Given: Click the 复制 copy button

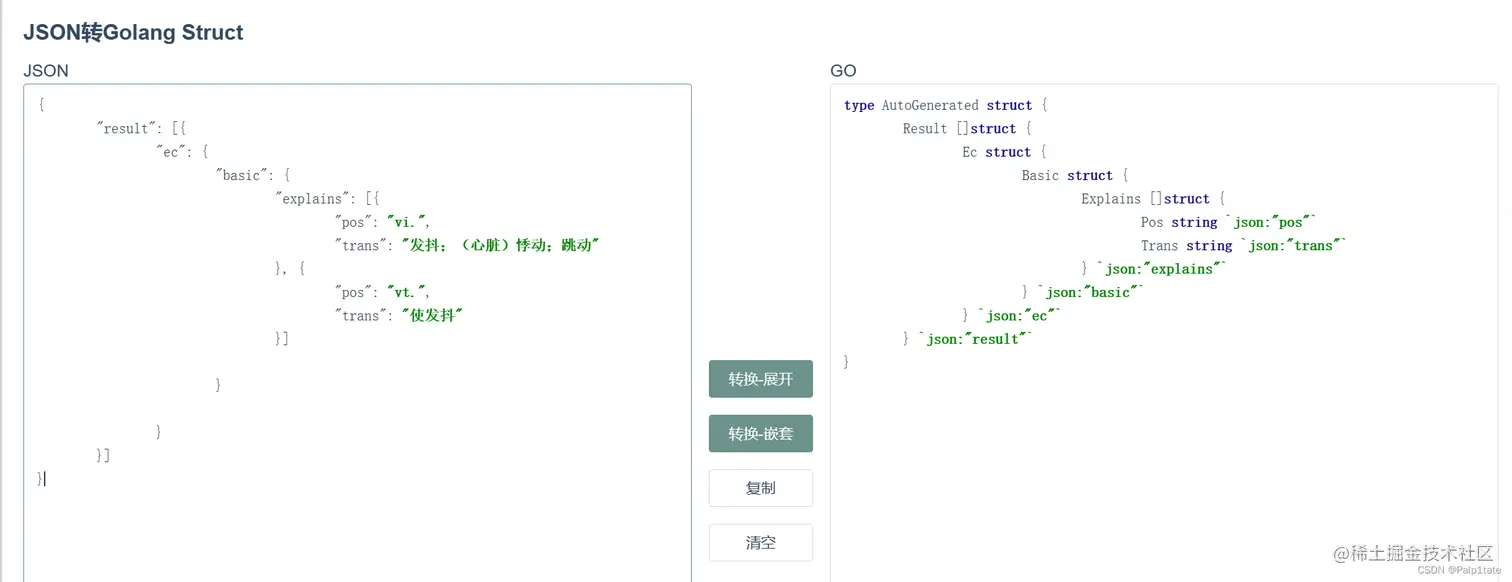Looking at the screenshot, I should click(760, 488).
